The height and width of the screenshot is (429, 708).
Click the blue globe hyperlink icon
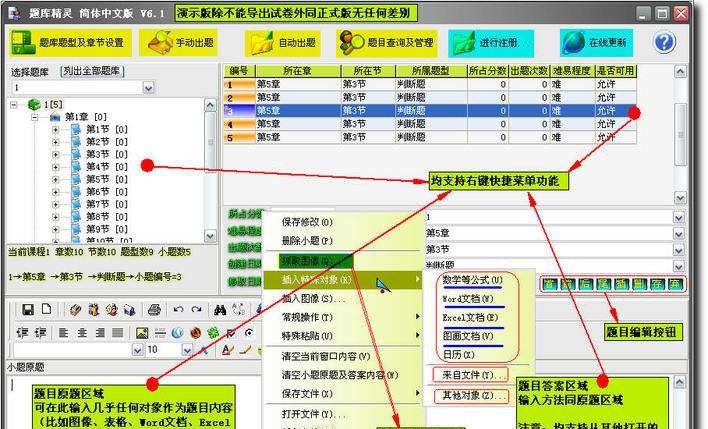(177, 333)
